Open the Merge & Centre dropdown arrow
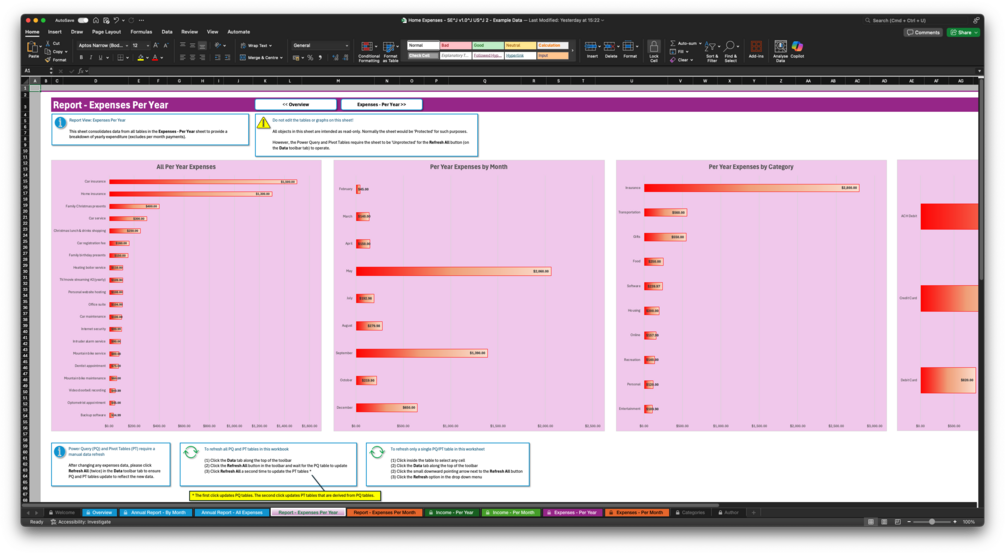 (x=281, y=58)
